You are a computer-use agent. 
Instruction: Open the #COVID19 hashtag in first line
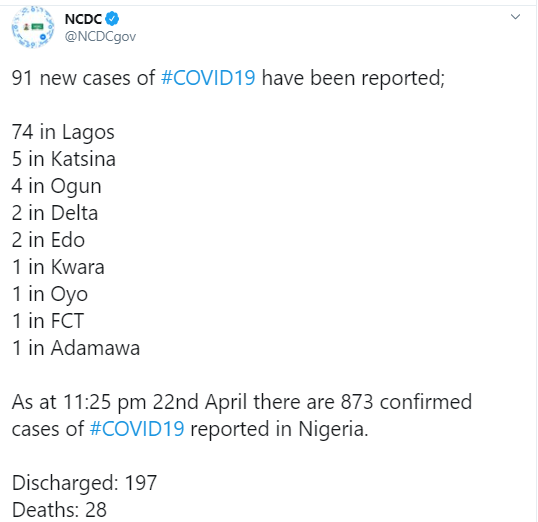point(208,78)
